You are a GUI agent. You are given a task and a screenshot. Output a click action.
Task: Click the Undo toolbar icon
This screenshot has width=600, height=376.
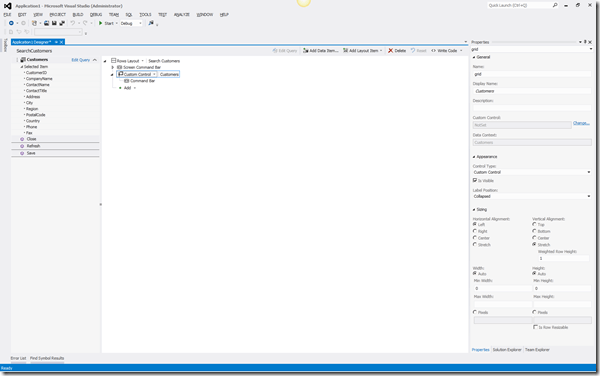tap(72, 23)
